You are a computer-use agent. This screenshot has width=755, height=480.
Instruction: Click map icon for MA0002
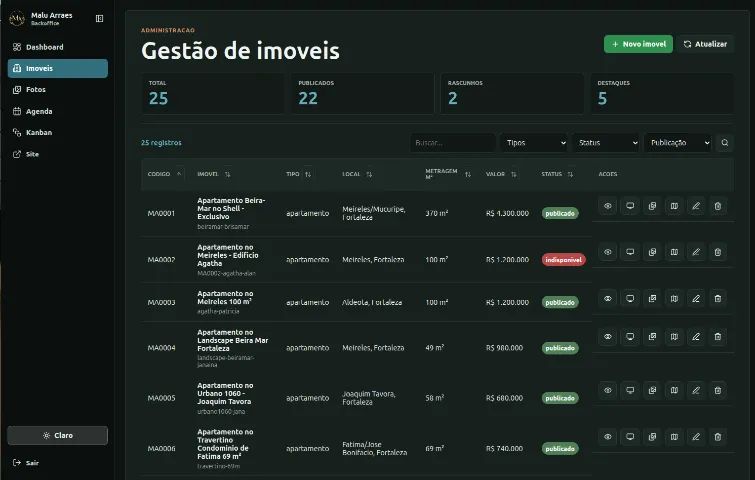[x=674, y=252]
